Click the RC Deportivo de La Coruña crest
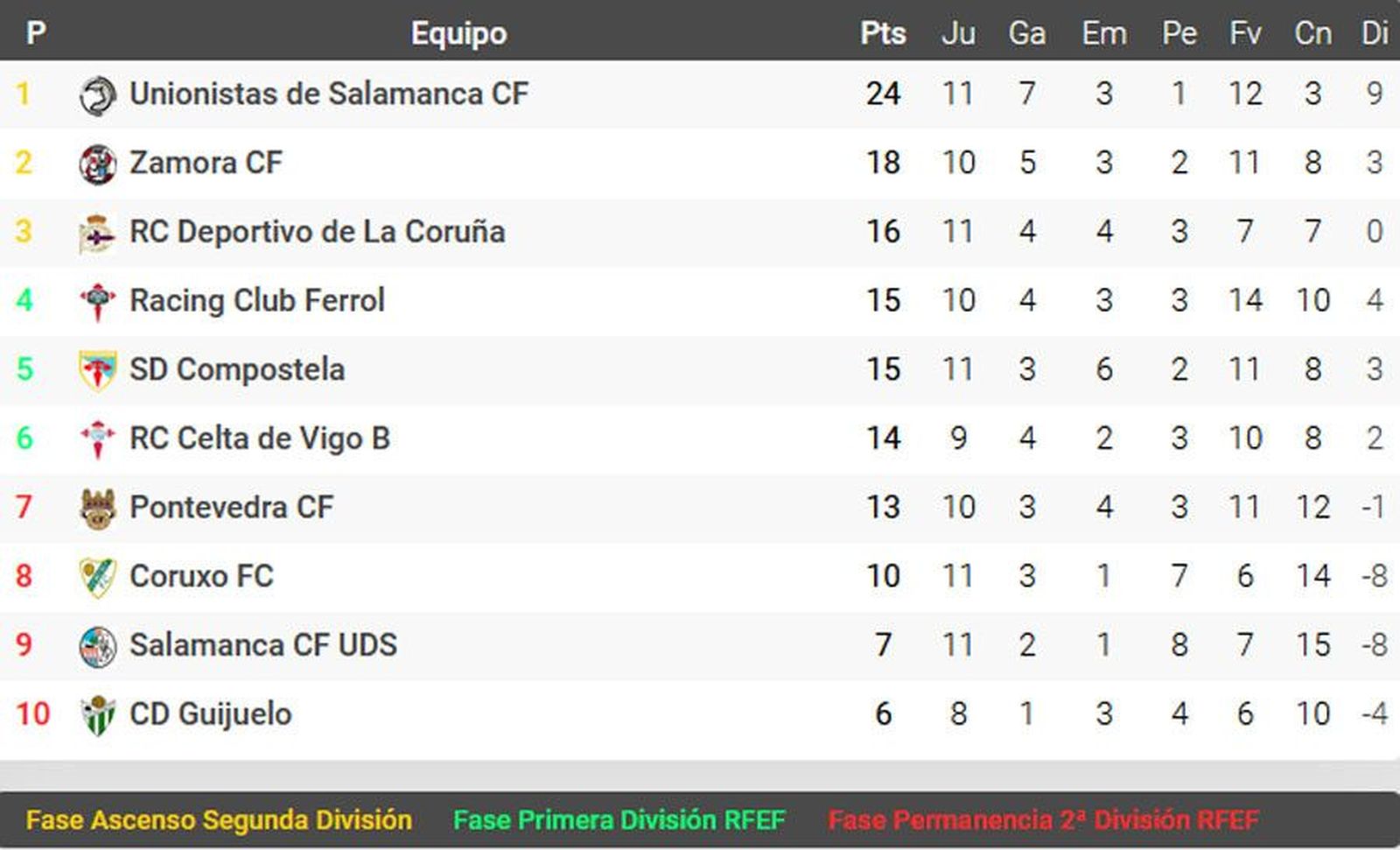This screenshot has height=850, width=1400. coord(97,233)
